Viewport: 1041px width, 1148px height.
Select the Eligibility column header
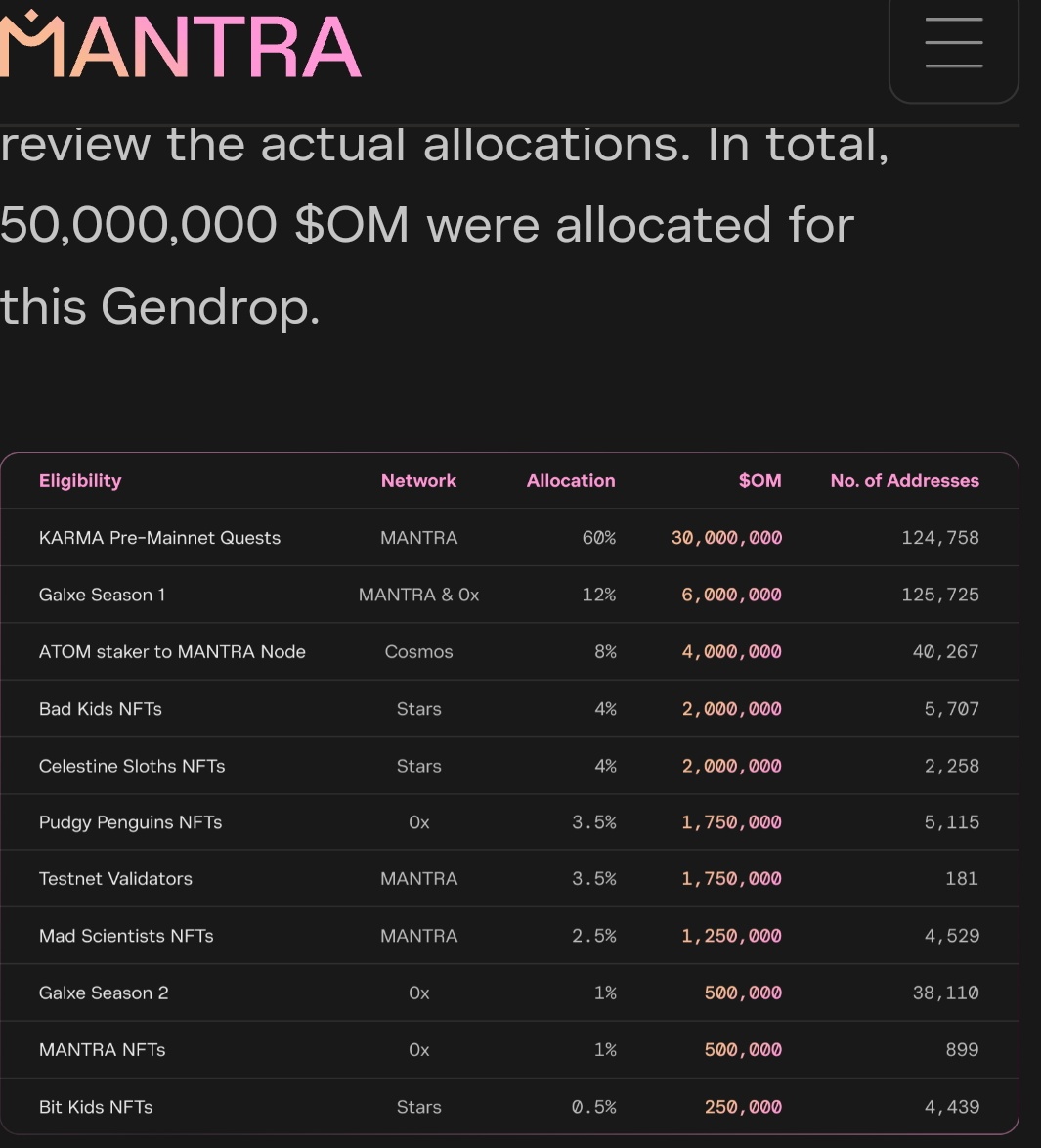click(80, 480)
